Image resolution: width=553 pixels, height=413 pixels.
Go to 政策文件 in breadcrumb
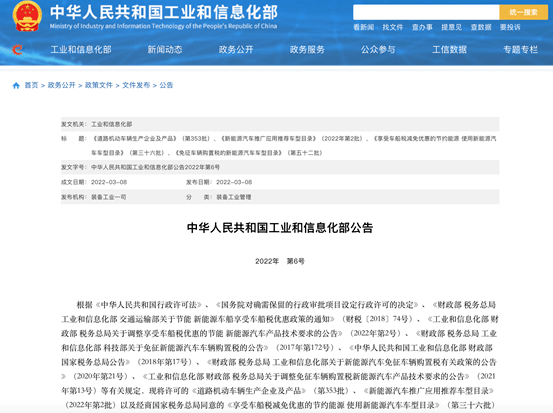tap(99, 85)
